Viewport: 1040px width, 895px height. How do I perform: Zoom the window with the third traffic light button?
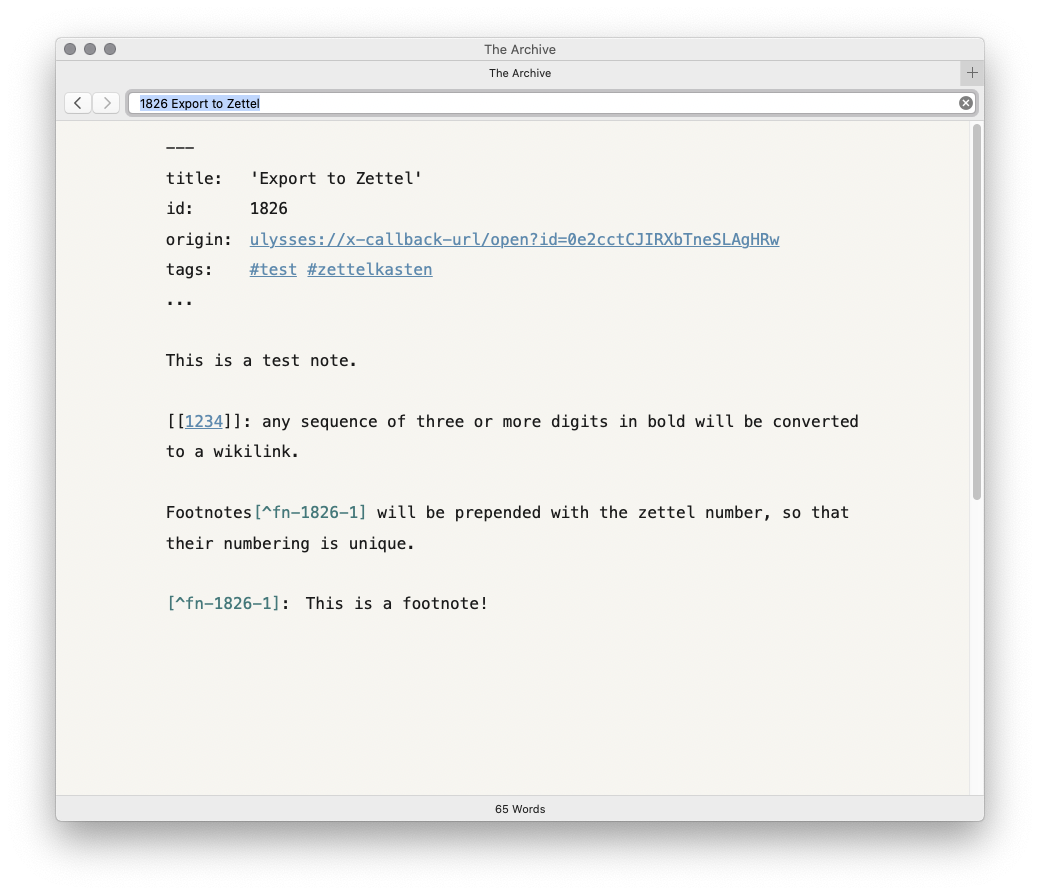[110, 49]
